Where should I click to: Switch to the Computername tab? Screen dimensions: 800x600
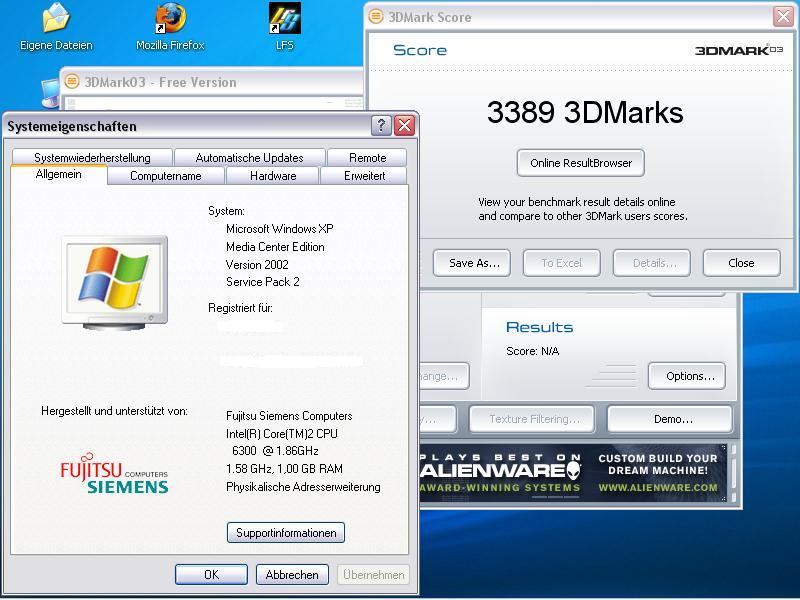click(x=166, y=176)
